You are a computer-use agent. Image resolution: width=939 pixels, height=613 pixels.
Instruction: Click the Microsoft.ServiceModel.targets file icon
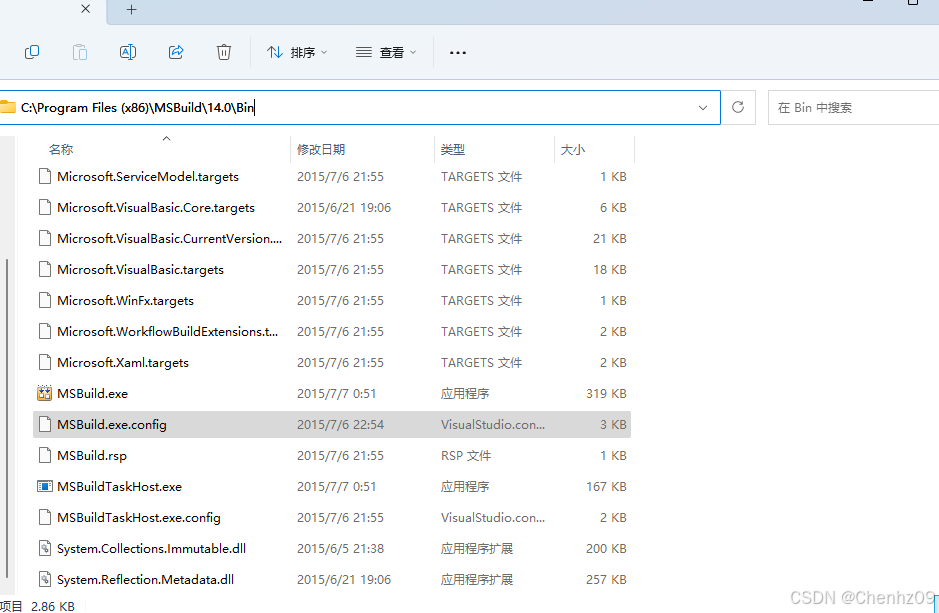coord(44,177)
